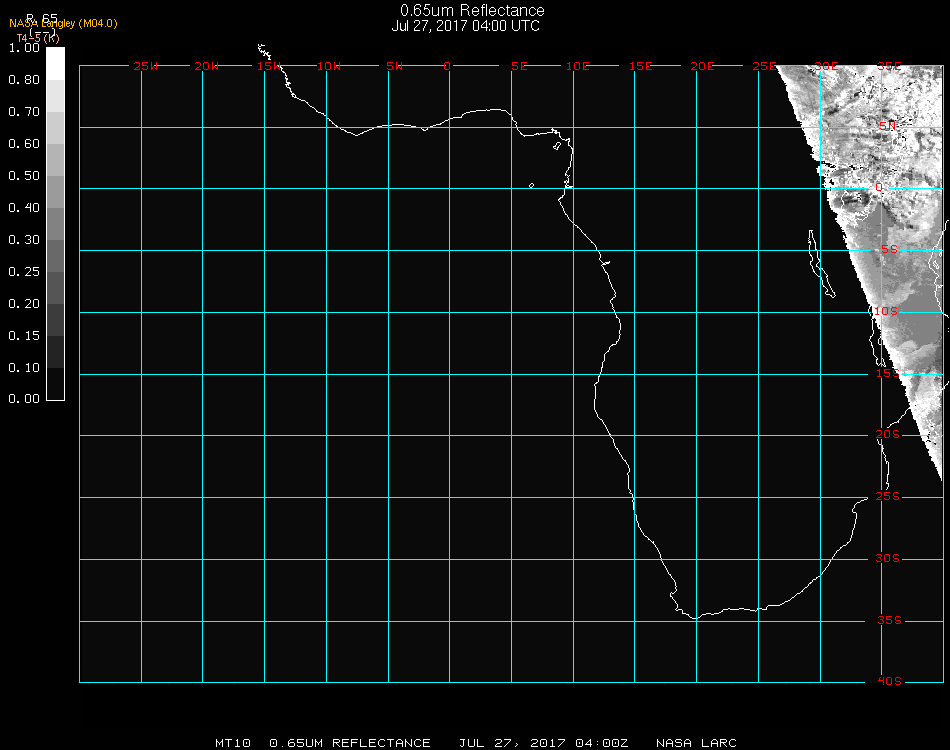Click the 15S latitude label
950x750 pixels.
coord(888,373)
